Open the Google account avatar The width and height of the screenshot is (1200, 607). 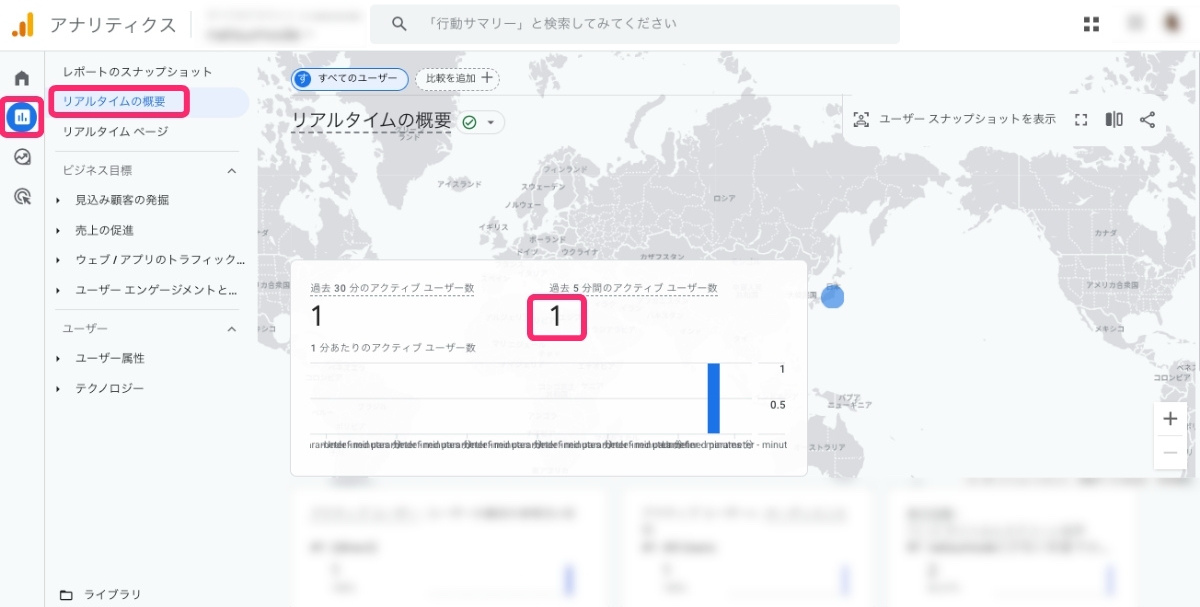click(1172, 22)
